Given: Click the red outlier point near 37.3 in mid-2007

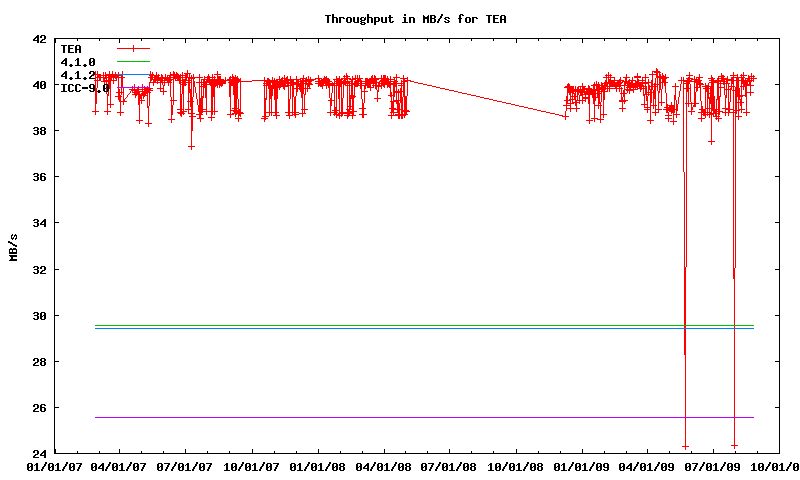Looking at the screenshot, I should (191, 146).
